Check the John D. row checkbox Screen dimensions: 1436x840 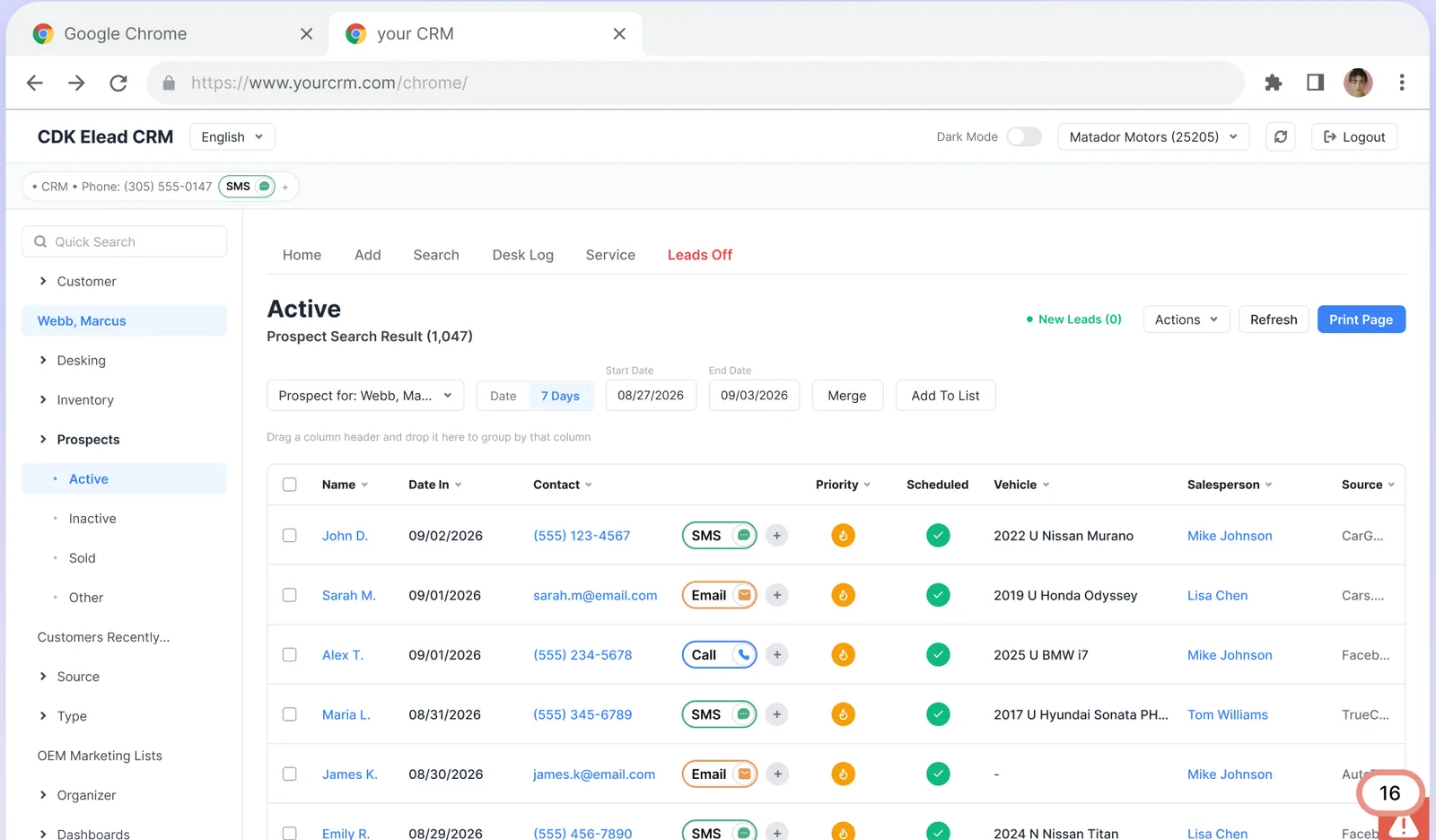tap(290, 536)
